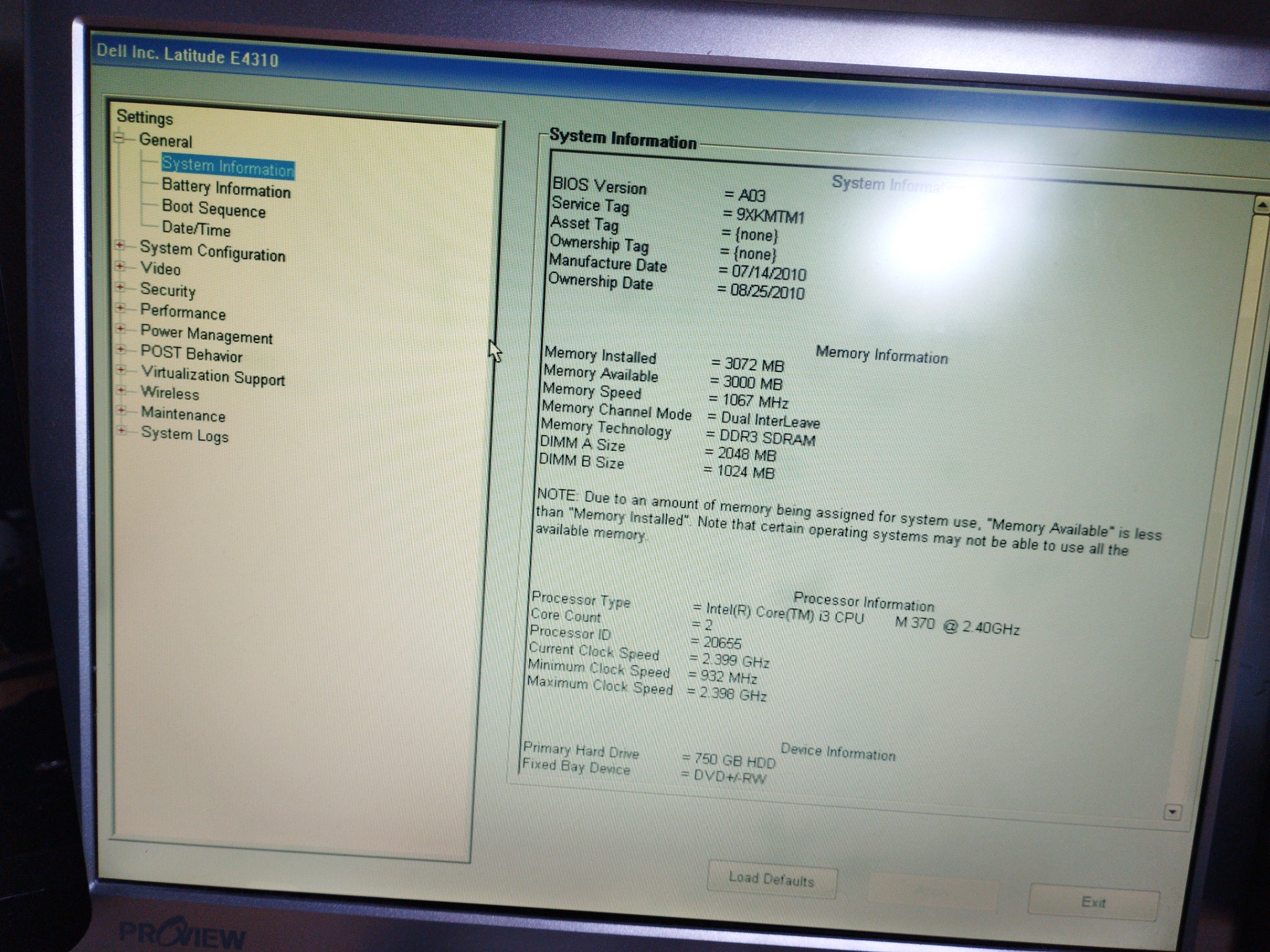Image resolution: width=1270 pixels, height=952 pixels.
Task: Click Memory Available value 3000 MB
Action: (752, 383)
